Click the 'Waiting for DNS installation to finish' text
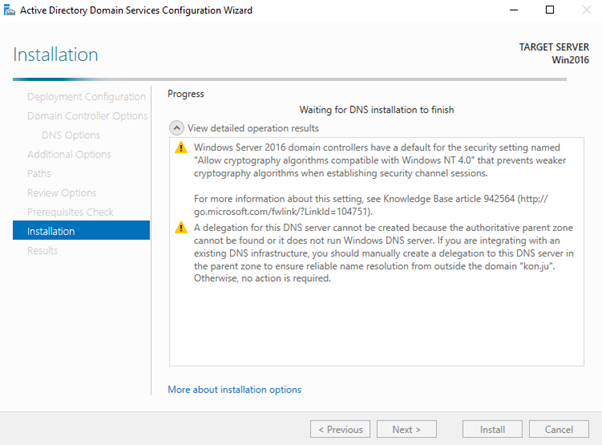The width and height of the screenshot is (602, 445). pyautogui.click(x=377, y=110)
